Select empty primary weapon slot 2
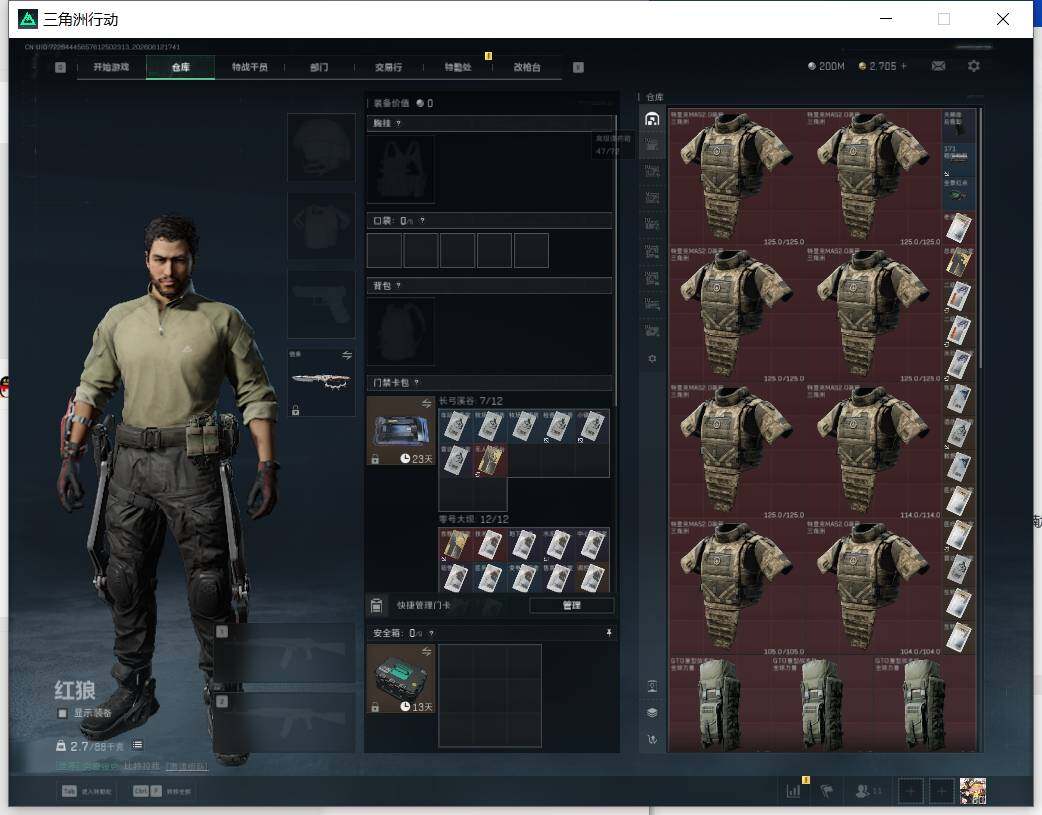Viewport: 1042px width, 815px height. (284, 722)
